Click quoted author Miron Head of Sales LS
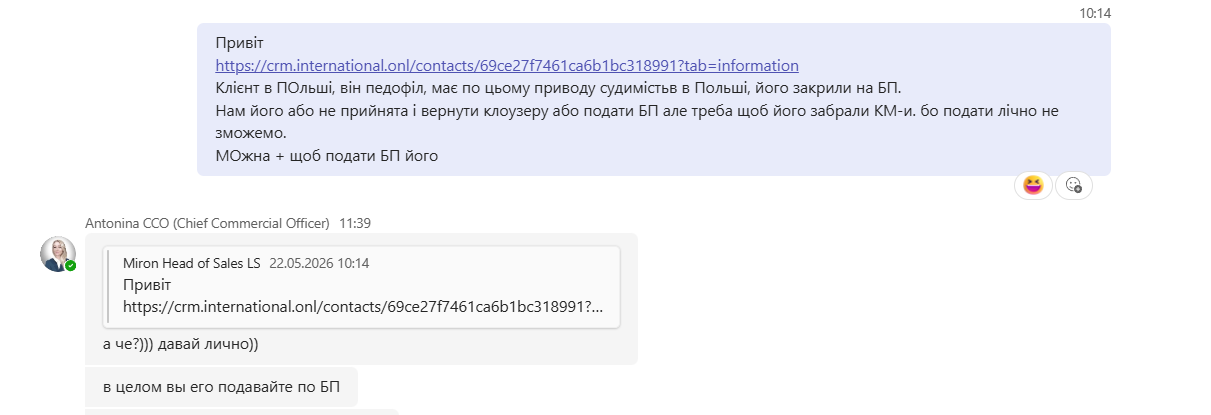The height and width of the screenshot is (415, 1211). coord(191,263)
